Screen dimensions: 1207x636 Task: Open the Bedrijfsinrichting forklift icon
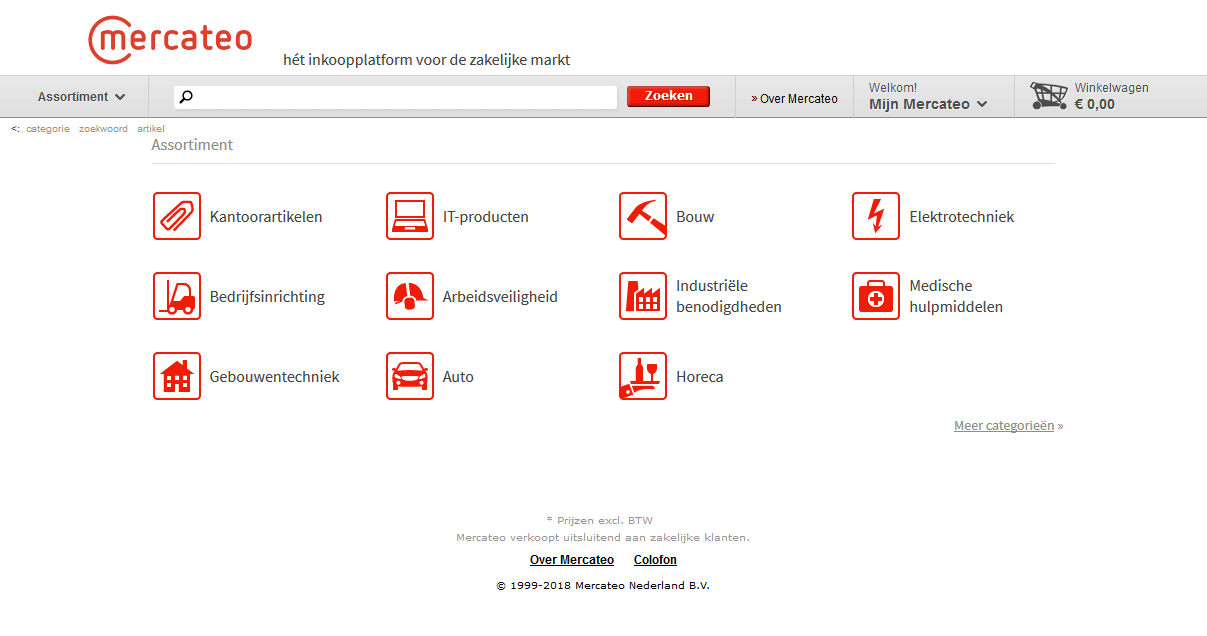(177, 296)
